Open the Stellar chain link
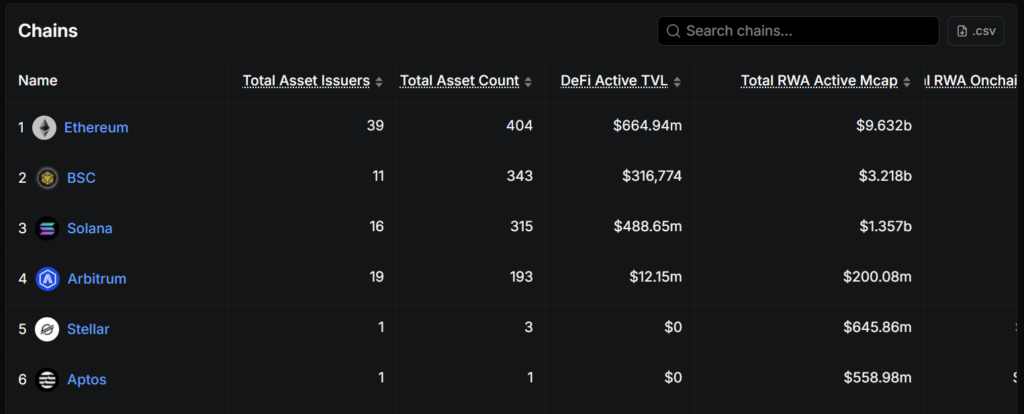1024x414 pixels. pyautogui.click(x=88, y=329)
